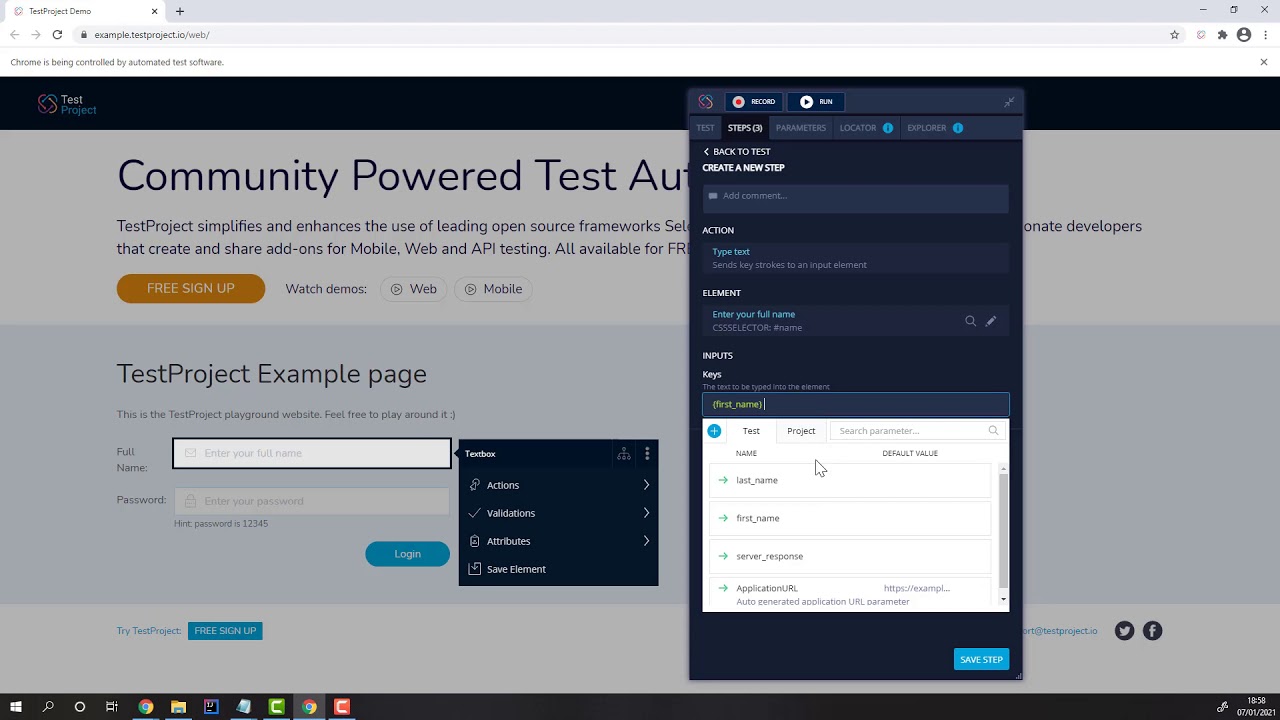Open File Explorer from taskbar
The width and height of the screenshot is (1280, 720).
[178, 707]
